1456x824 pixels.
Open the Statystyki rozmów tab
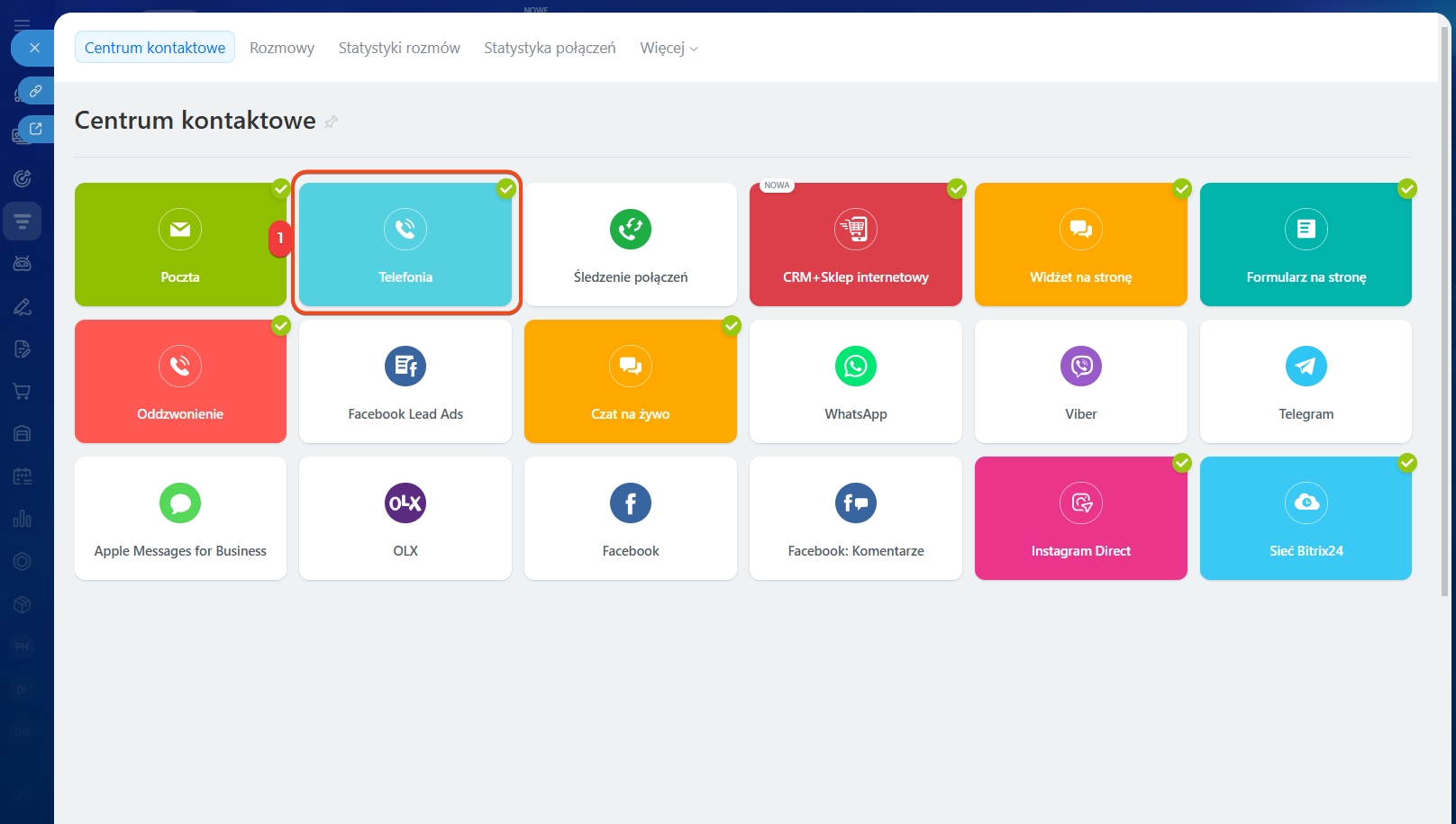coord(399,48)
